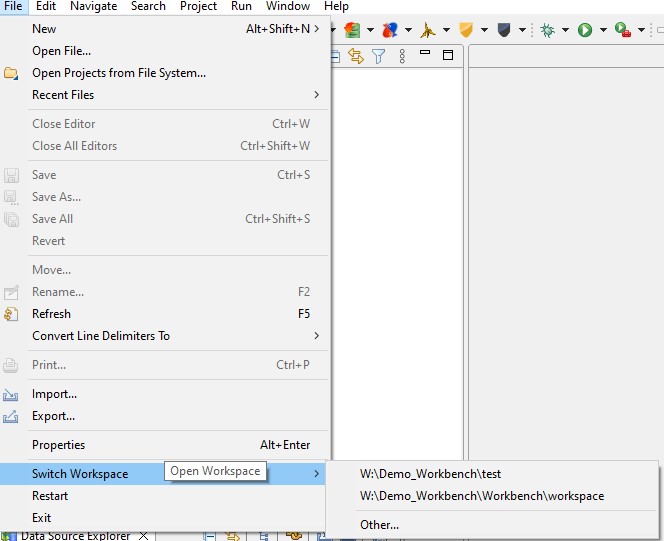The width and height of the screenshot is (664, 541).
Task: Click the Export menu item icon
Action: [11, 417]
